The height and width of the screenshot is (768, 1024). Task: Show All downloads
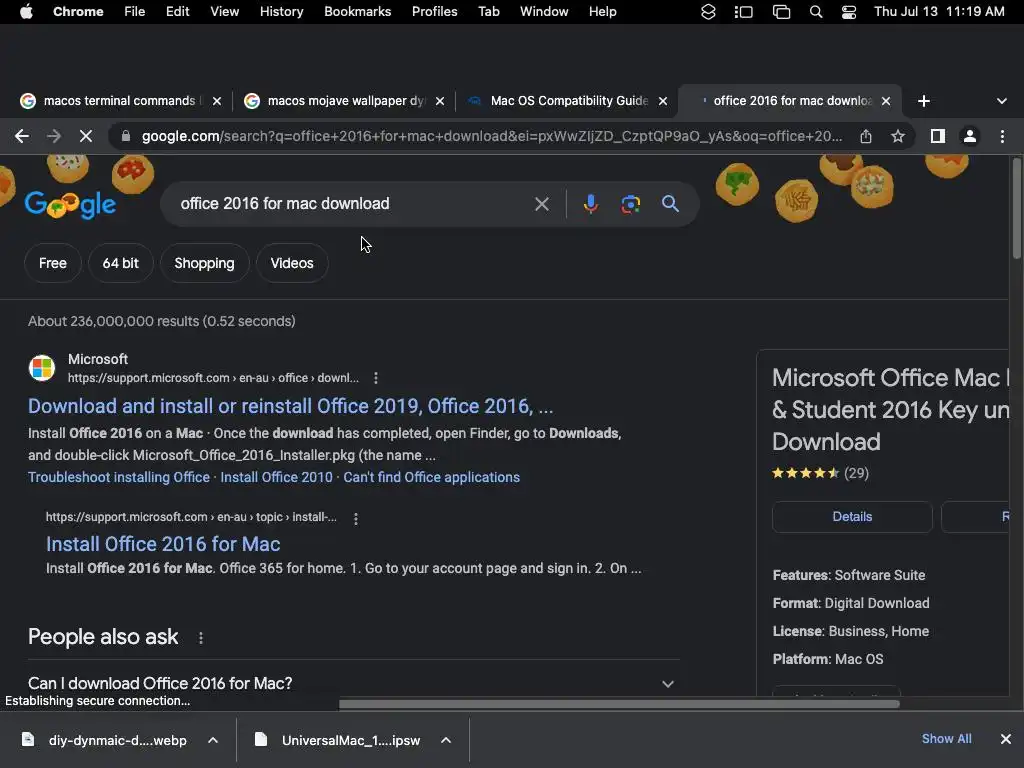[x=946, y=739]
